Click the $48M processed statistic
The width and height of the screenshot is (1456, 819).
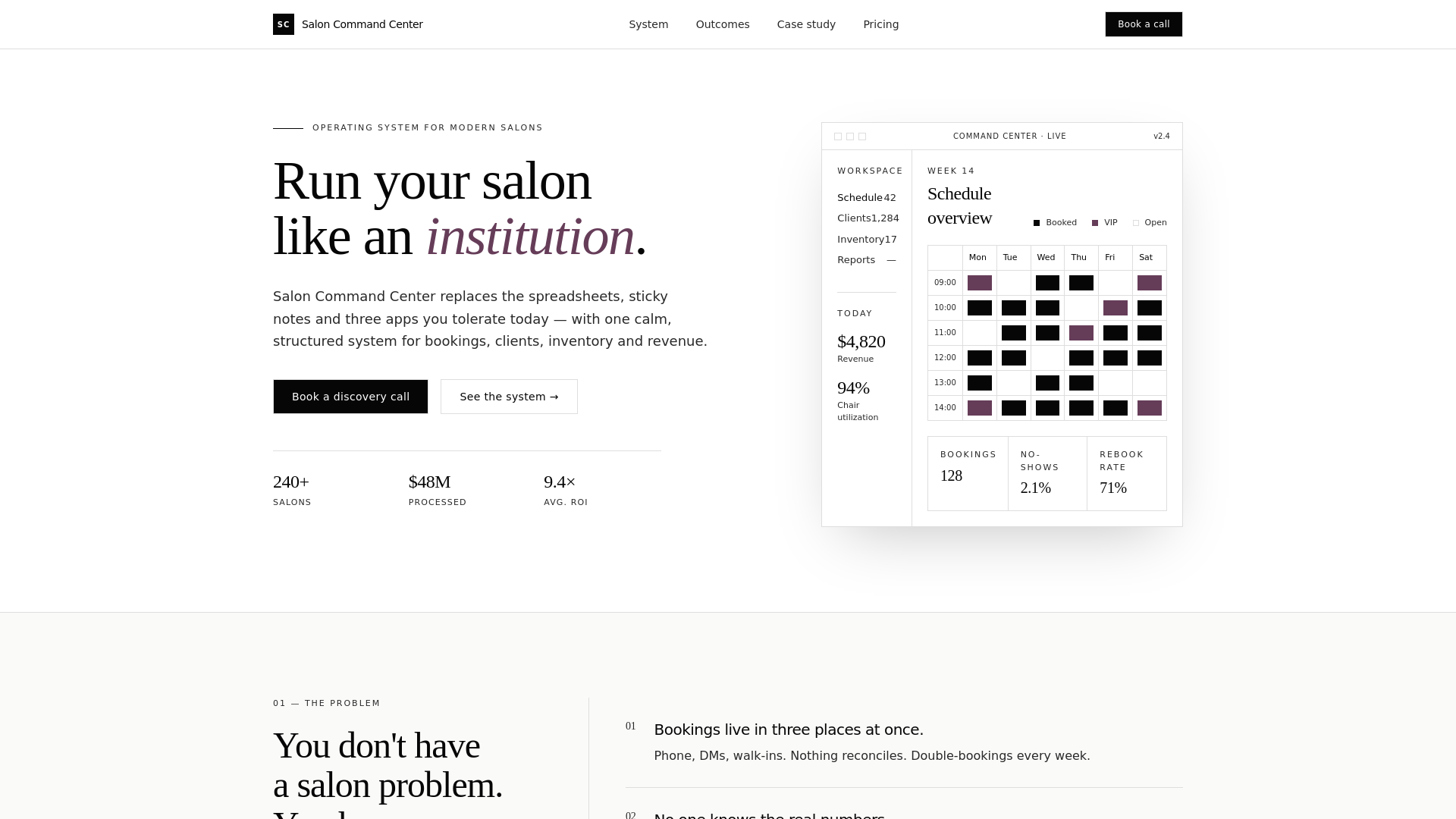[438, 491]
